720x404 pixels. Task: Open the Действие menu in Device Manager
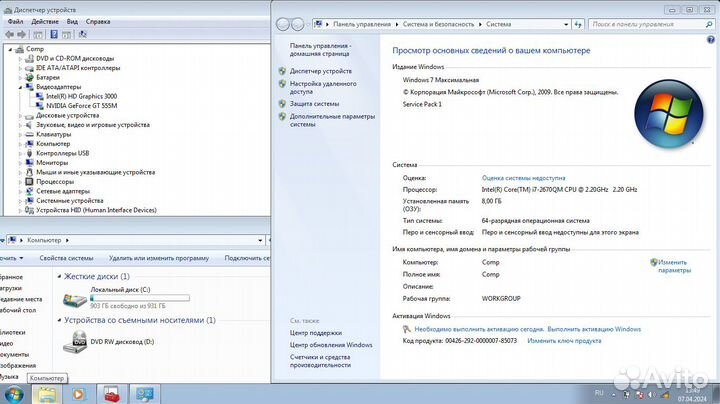pos(45,22)
